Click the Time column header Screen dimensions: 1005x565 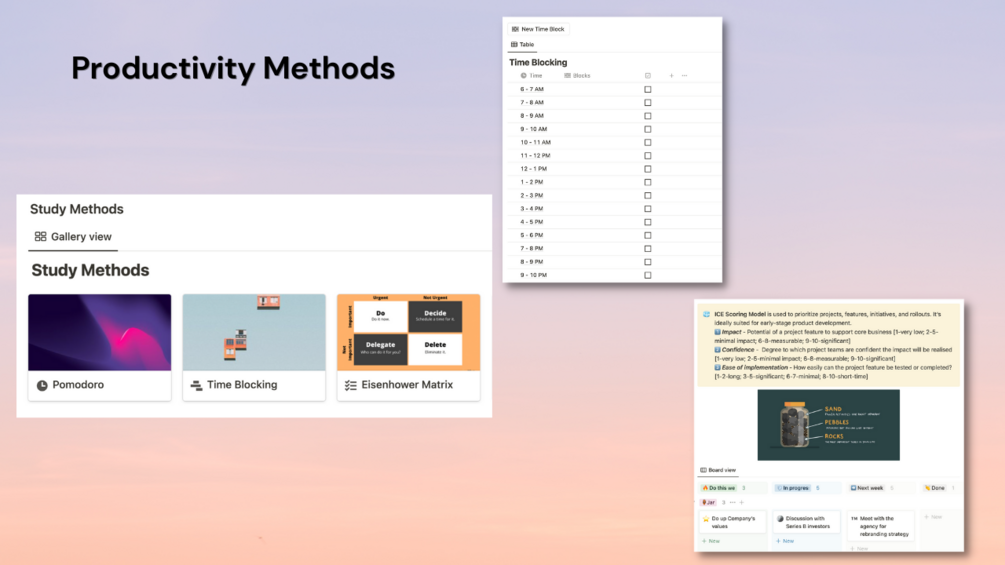[531, 76]
